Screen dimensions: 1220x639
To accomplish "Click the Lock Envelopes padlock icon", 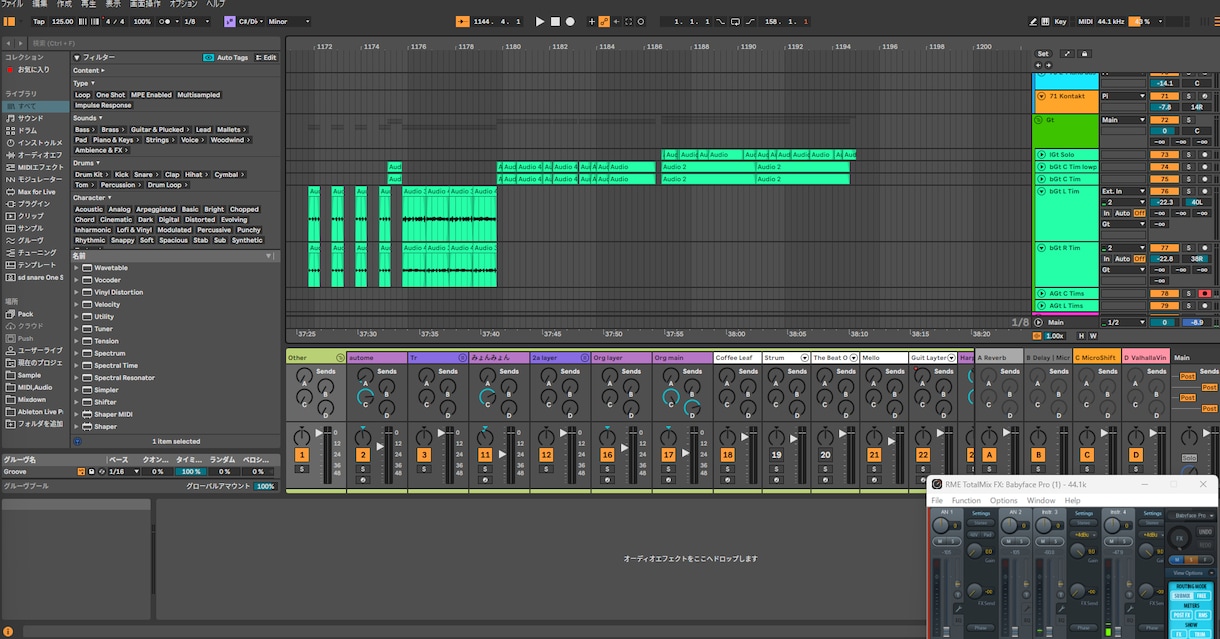I will point(1085,54).
